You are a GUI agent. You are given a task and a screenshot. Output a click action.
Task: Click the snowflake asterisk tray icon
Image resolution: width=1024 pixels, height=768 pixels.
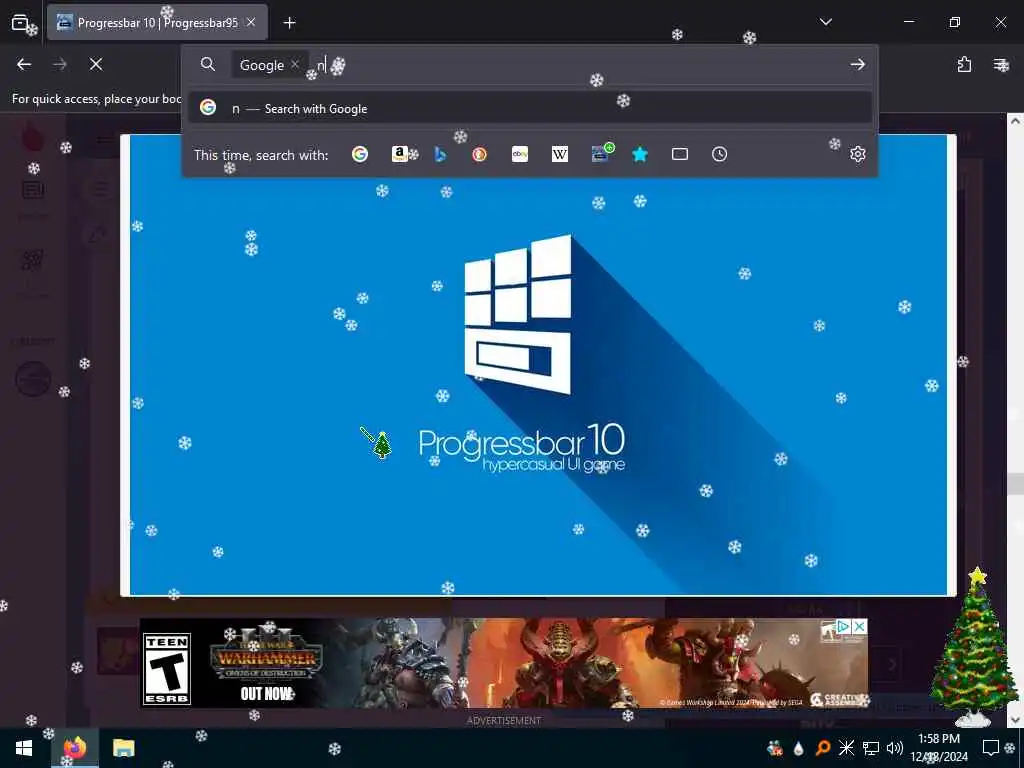[x=846, y=748]
